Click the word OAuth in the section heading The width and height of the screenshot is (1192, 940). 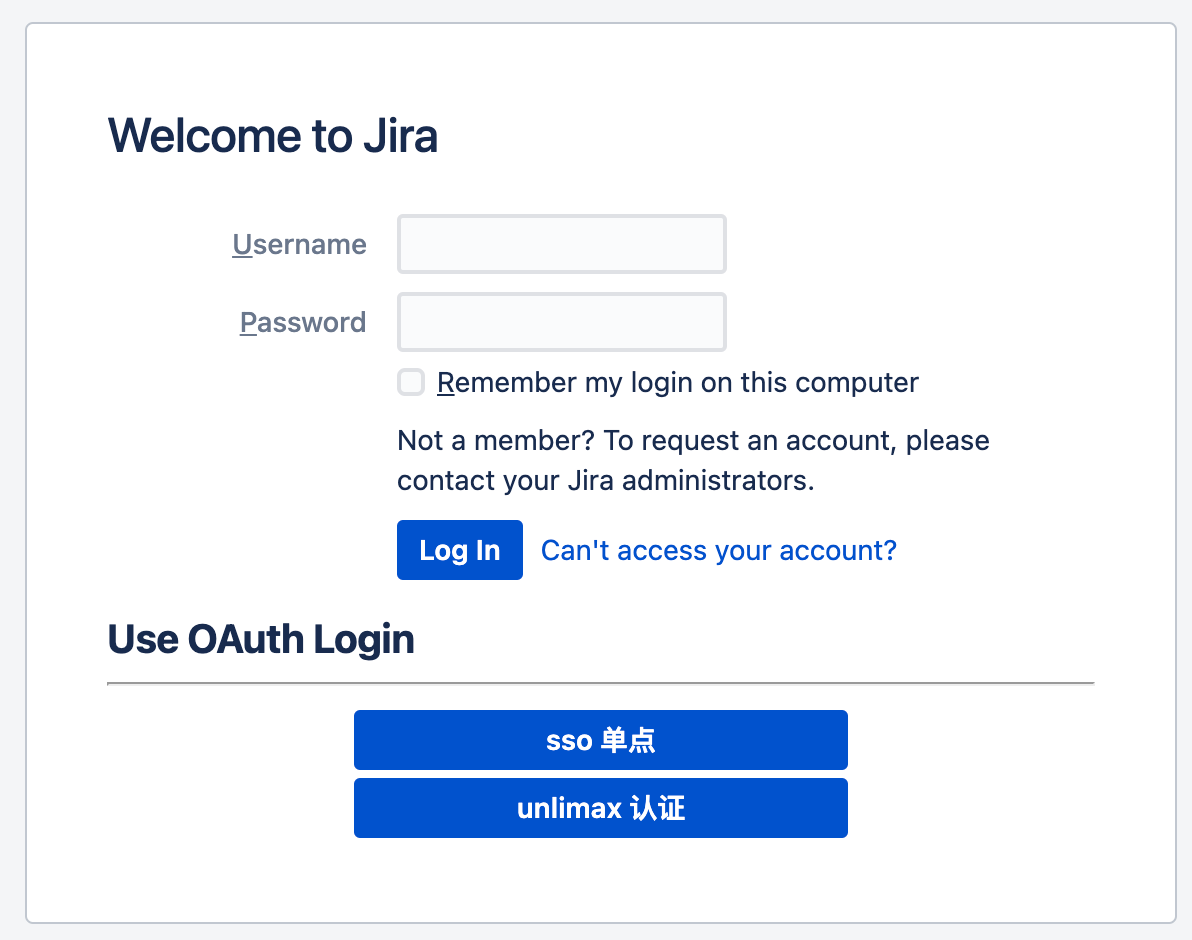[246, 639]
